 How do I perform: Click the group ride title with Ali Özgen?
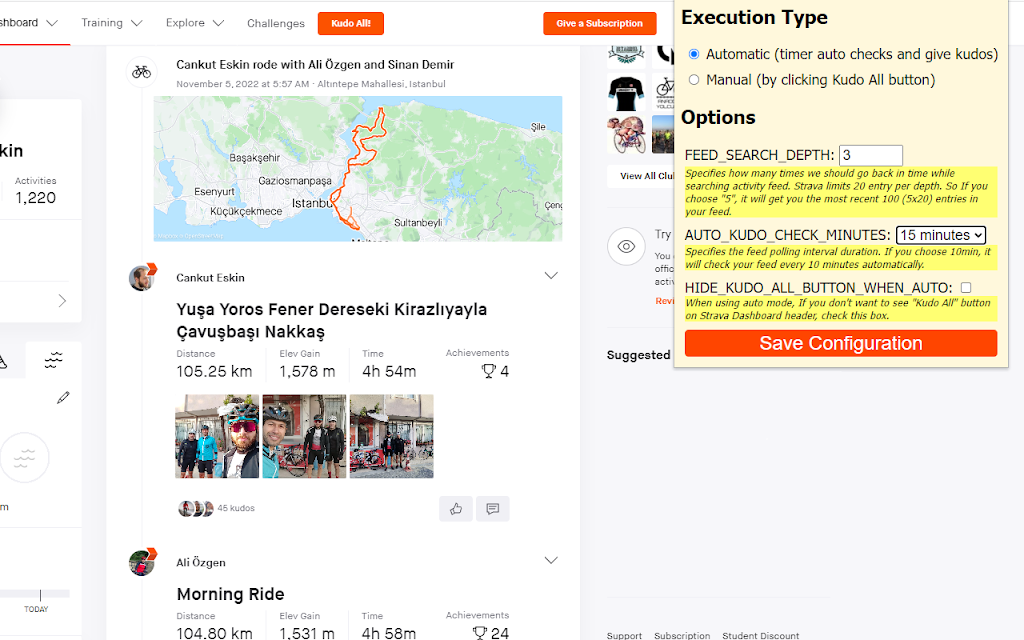click(315, 65)
